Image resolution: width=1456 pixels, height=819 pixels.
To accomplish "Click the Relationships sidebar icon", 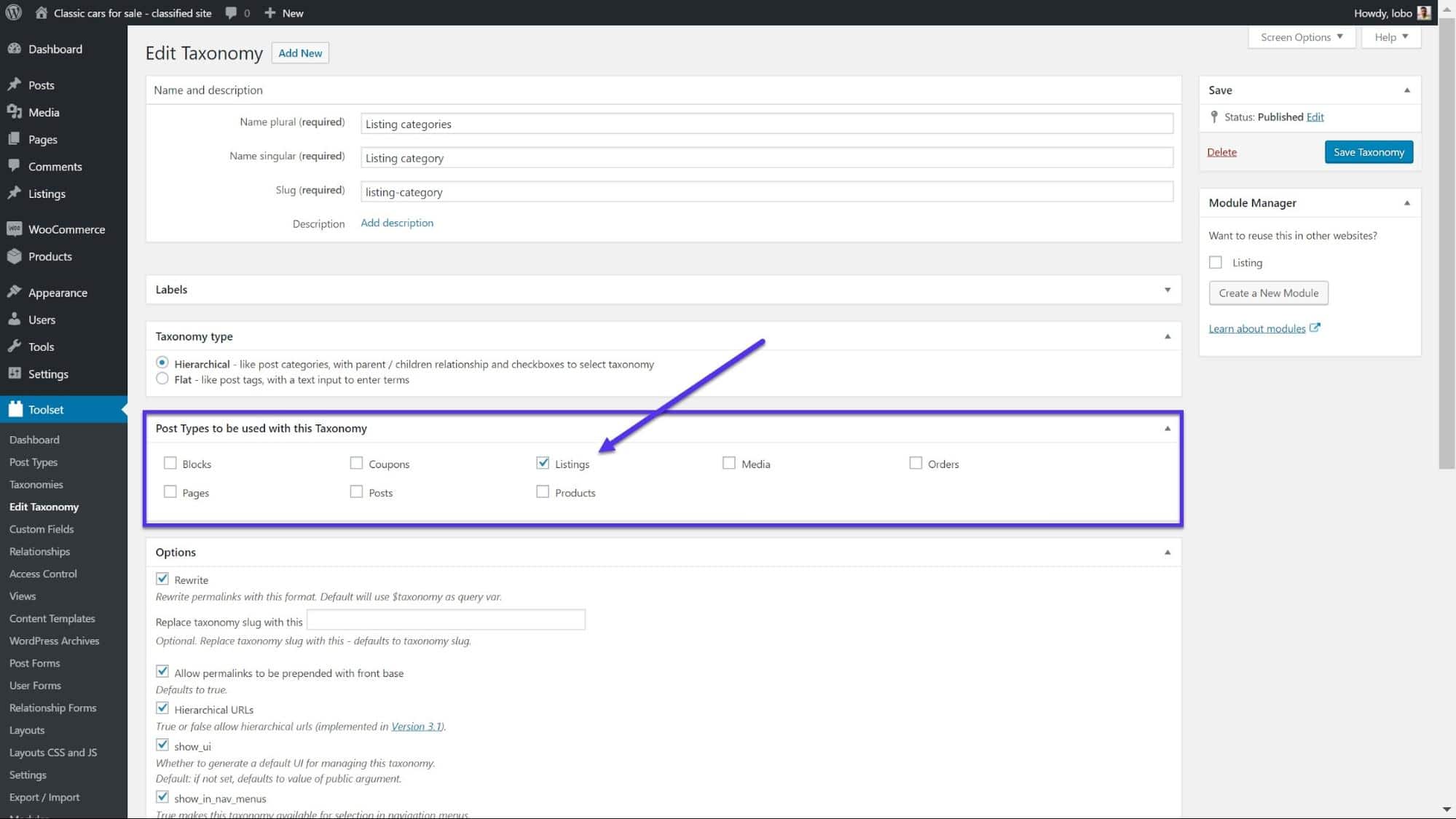I will (39, 551).
